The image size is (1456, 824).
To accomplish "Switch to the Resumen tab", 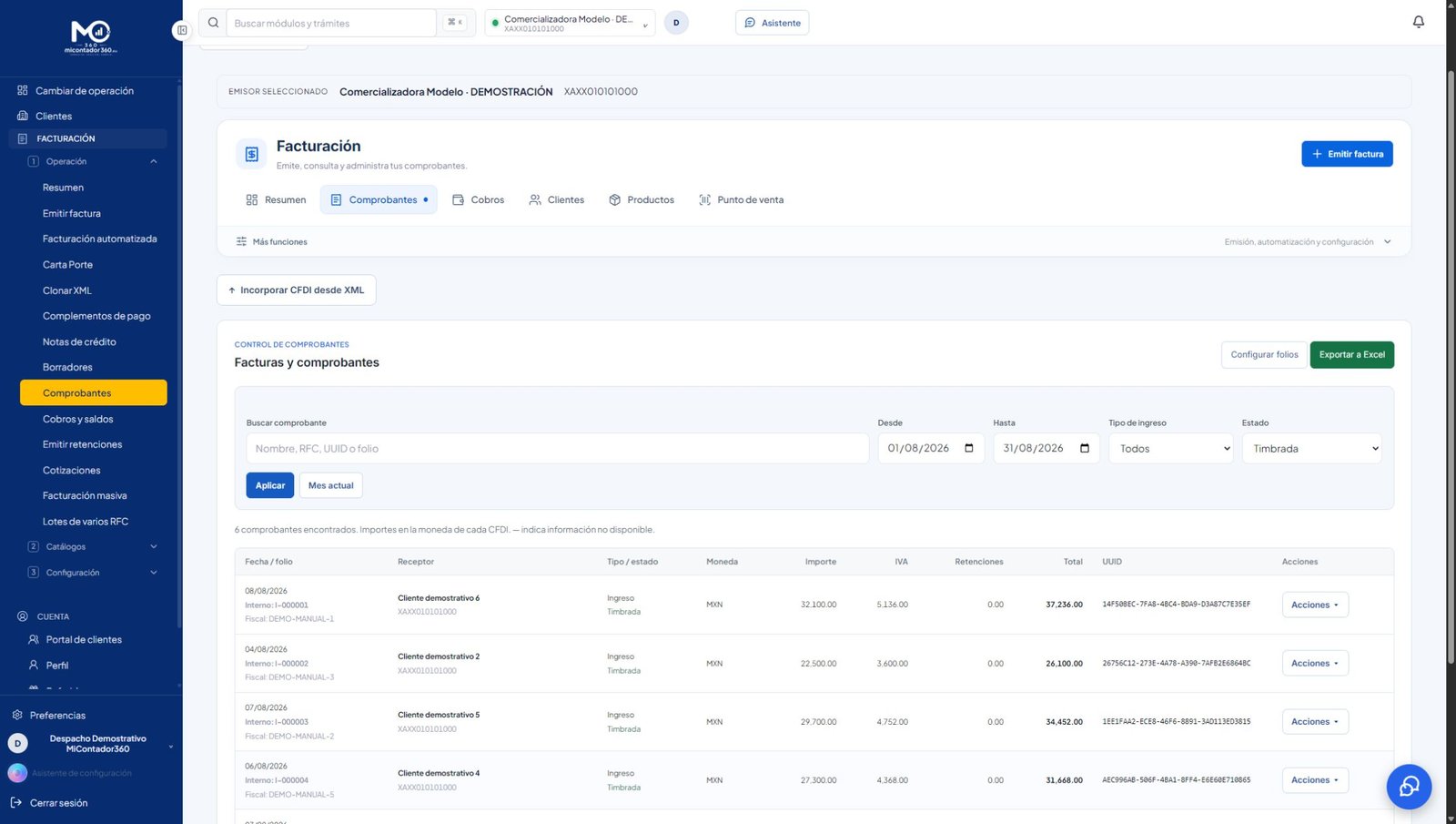I will 276,199.
